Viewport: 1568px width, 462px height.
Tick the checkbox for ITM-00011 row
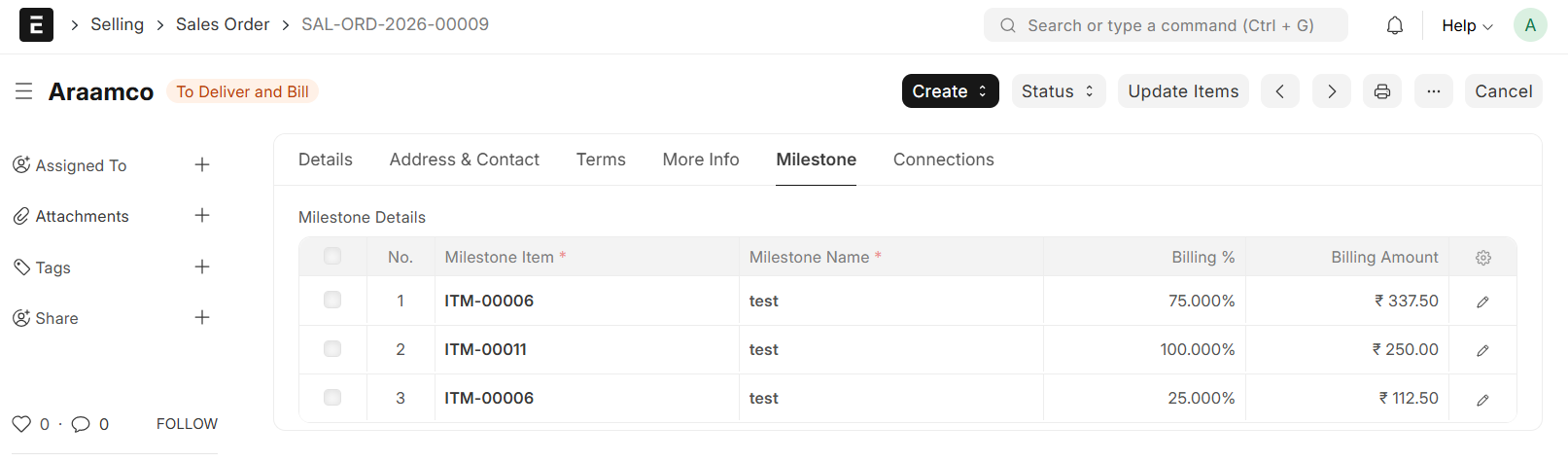coord(332,349)
